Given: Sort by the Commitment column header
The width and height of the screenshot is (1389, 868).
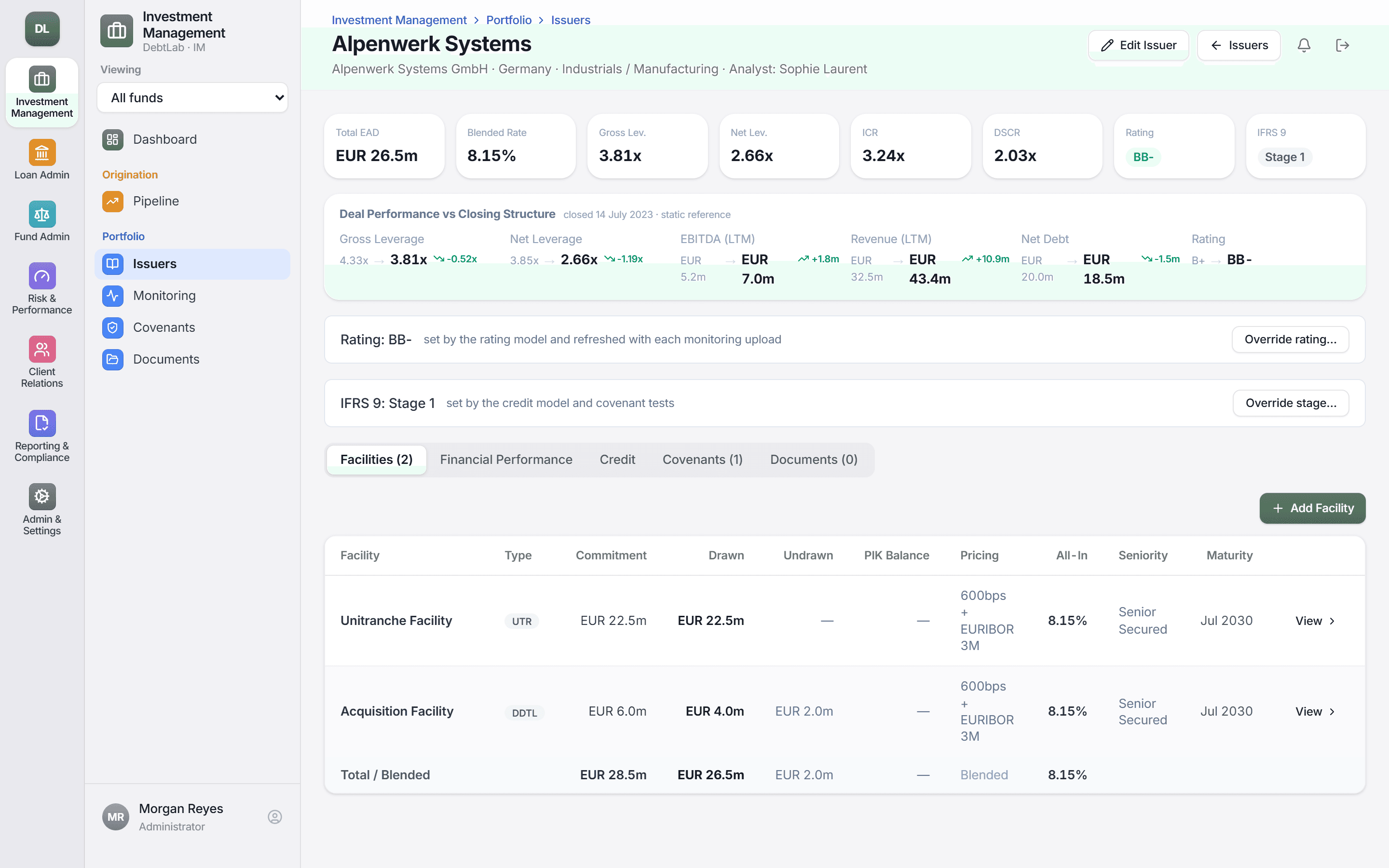Looking at the screenshot, I should tap(611, 555).
